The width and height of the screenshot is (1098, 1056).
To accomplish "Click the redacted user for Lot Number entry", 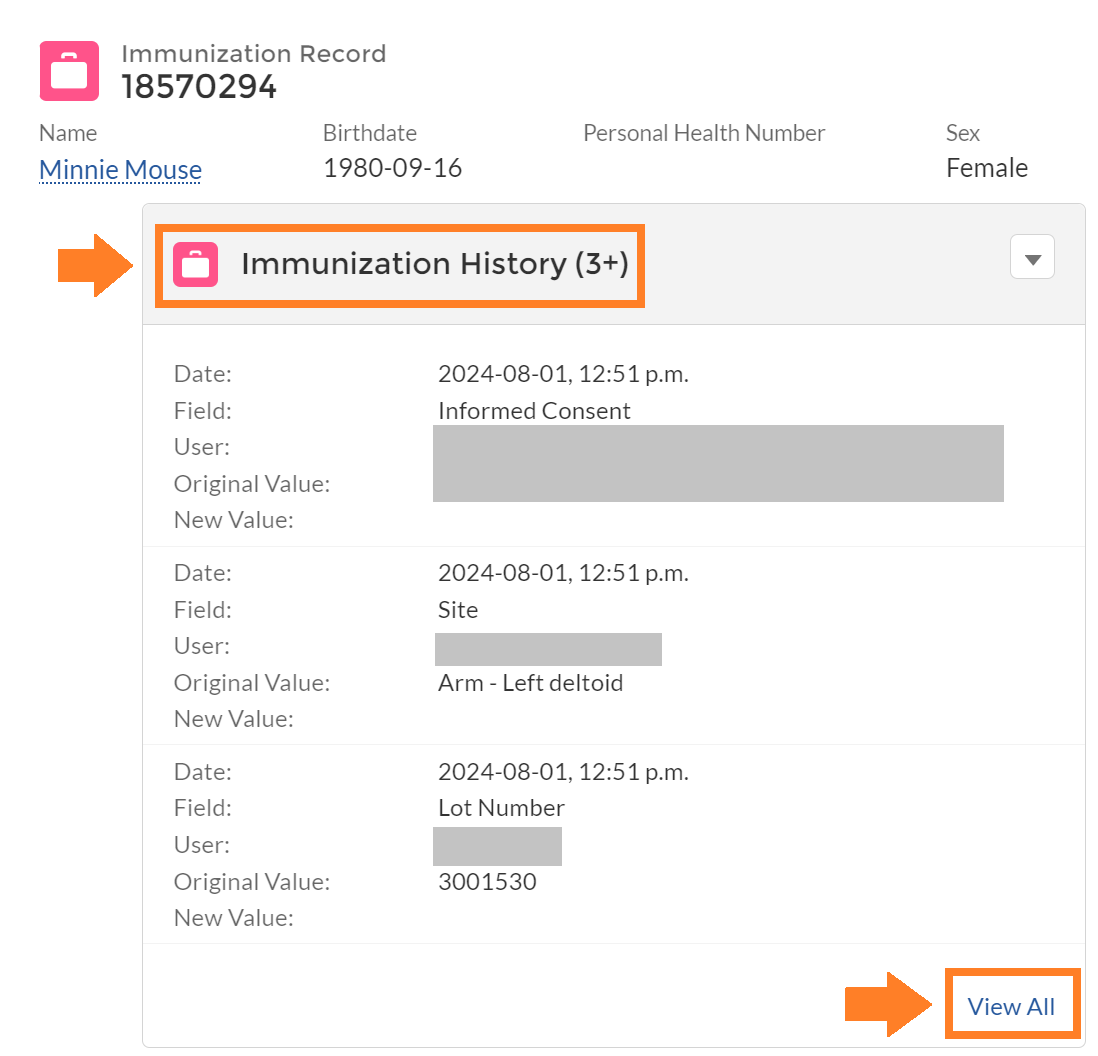I will tap(497, 847).
